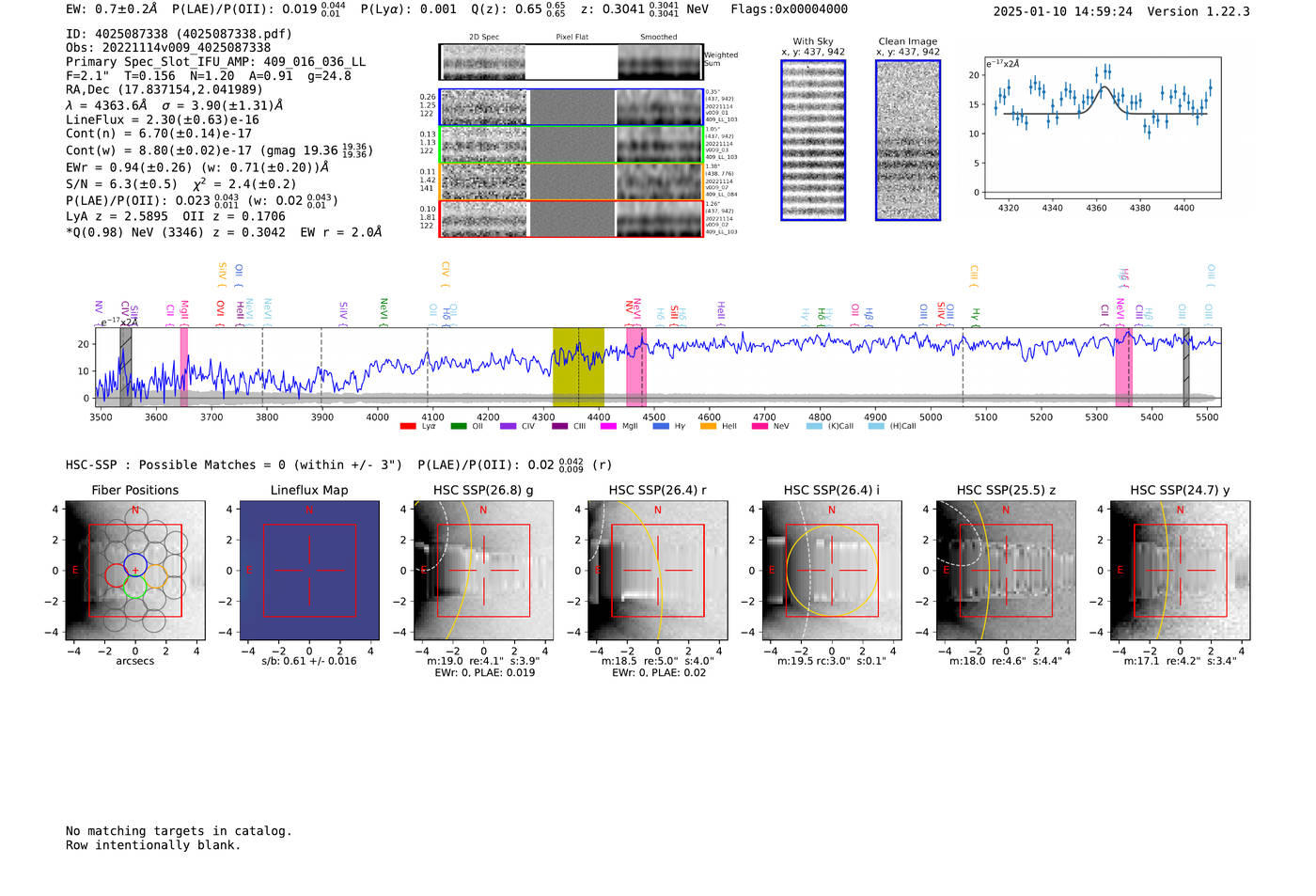Open the Clean Image cutout
Viewport: 1316px width, 896px height.
point(908,140)
